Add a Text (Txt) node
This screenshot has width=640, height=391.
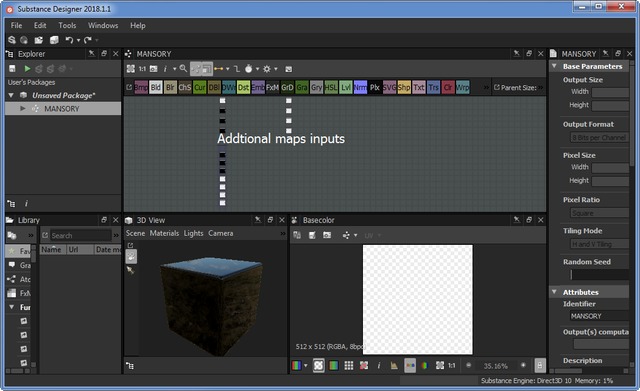pyautogui.click(x=419, y=87)
